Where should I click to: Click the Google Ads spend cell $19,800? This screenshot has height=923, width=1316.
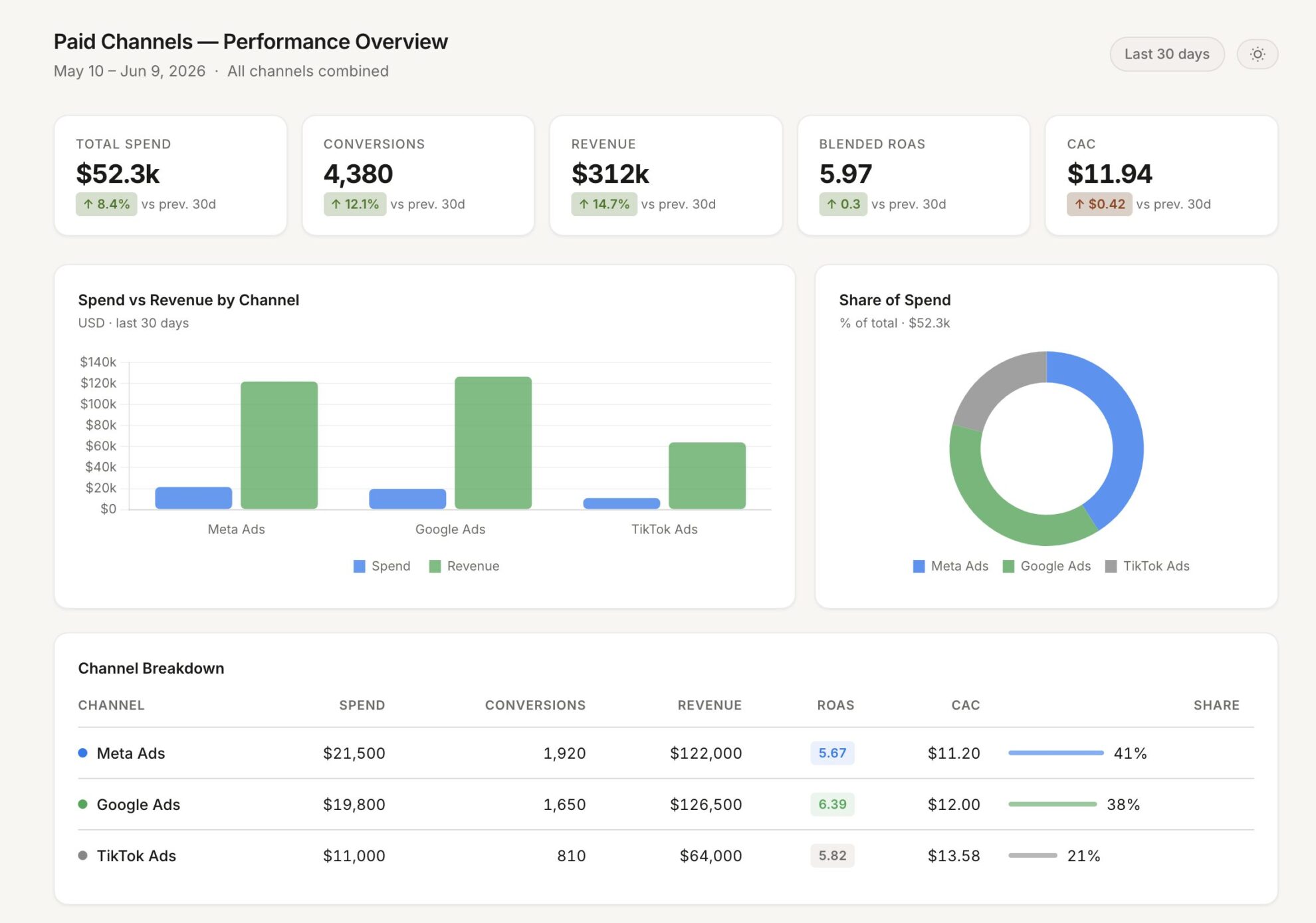point(354,804)
